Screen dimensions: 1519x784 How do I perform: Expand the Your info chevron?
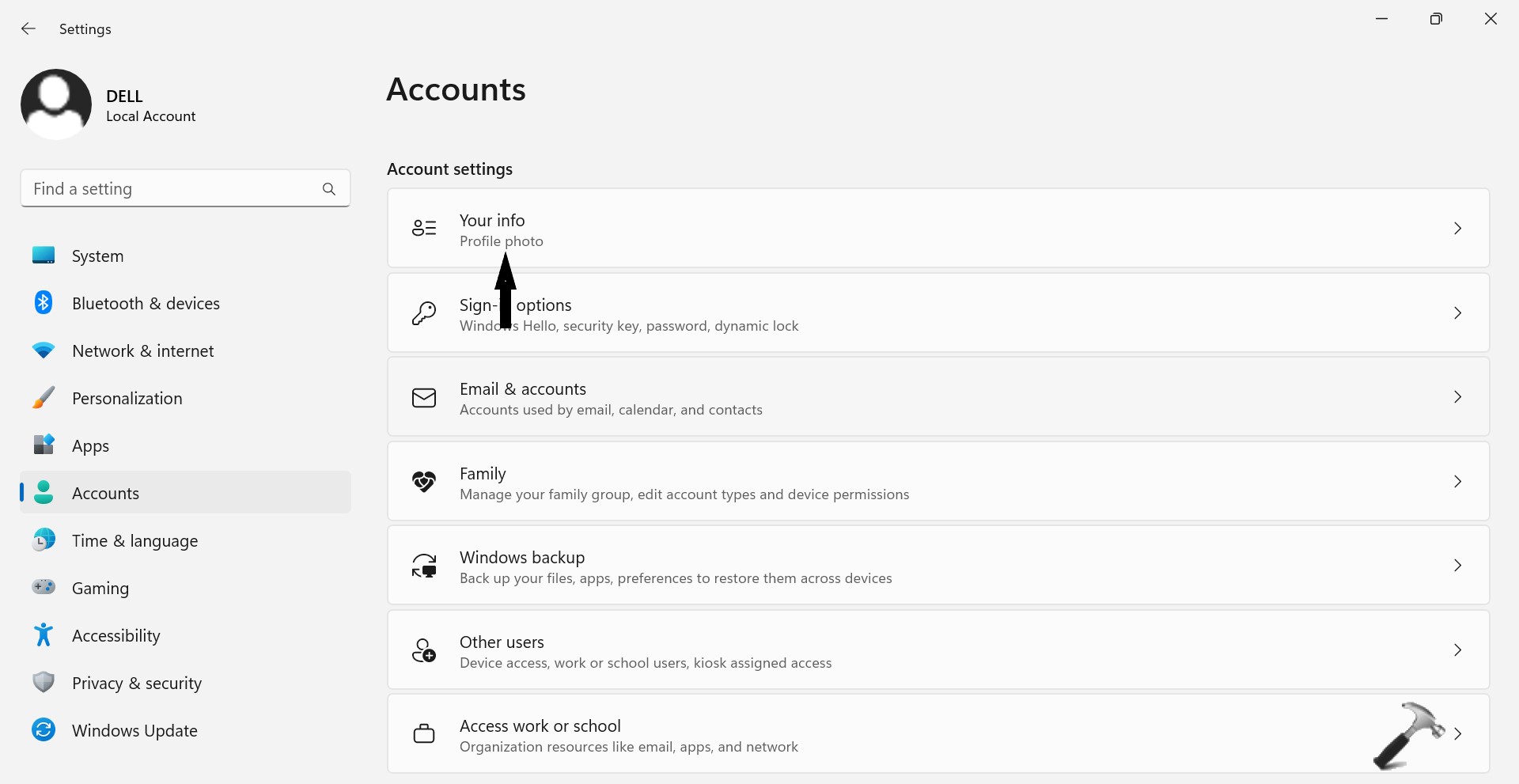pyautogui.click(x=1457, y=229)
